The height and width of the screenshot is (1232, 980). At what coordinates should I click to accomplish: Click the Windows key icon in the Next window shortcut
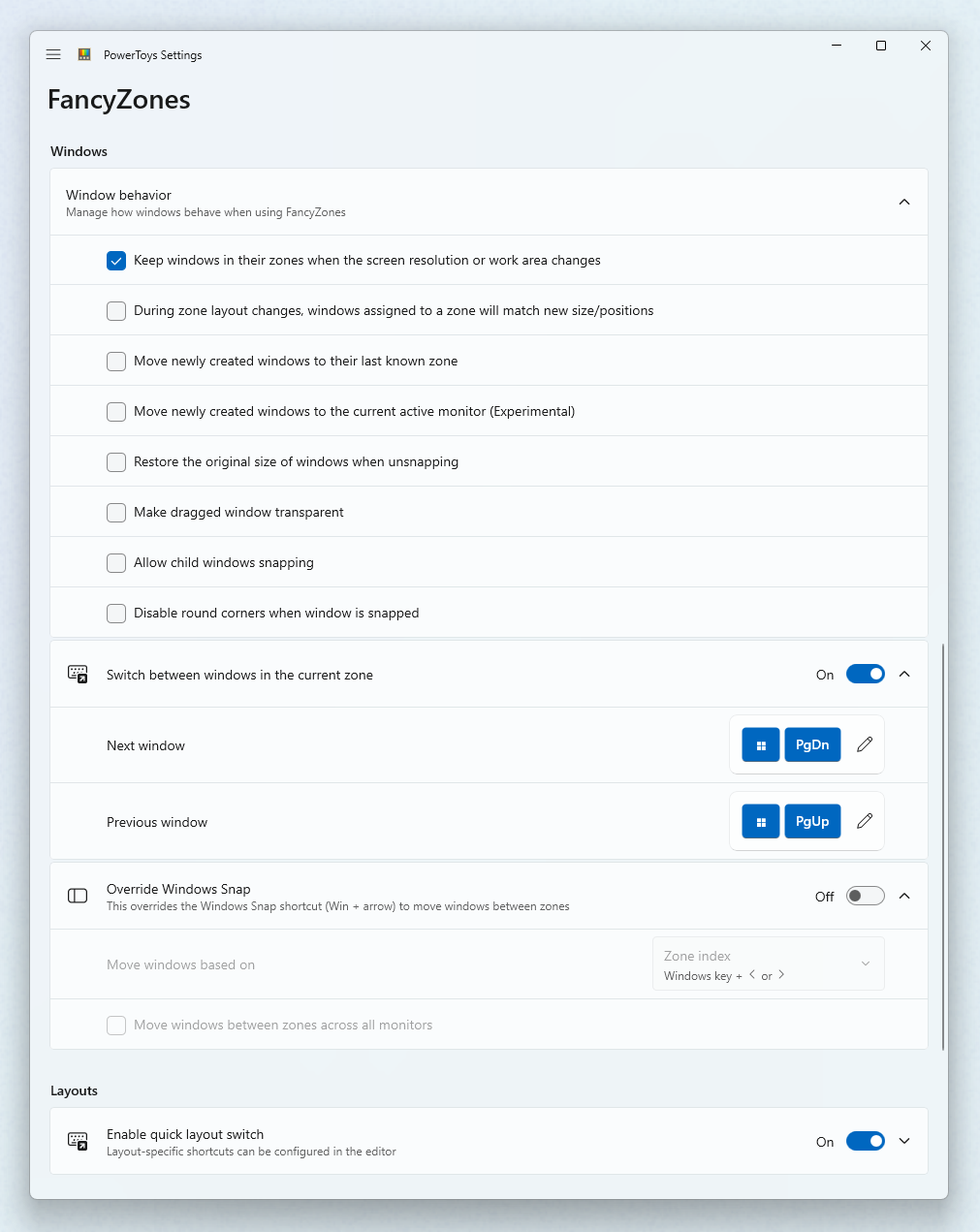coord(760,744)
